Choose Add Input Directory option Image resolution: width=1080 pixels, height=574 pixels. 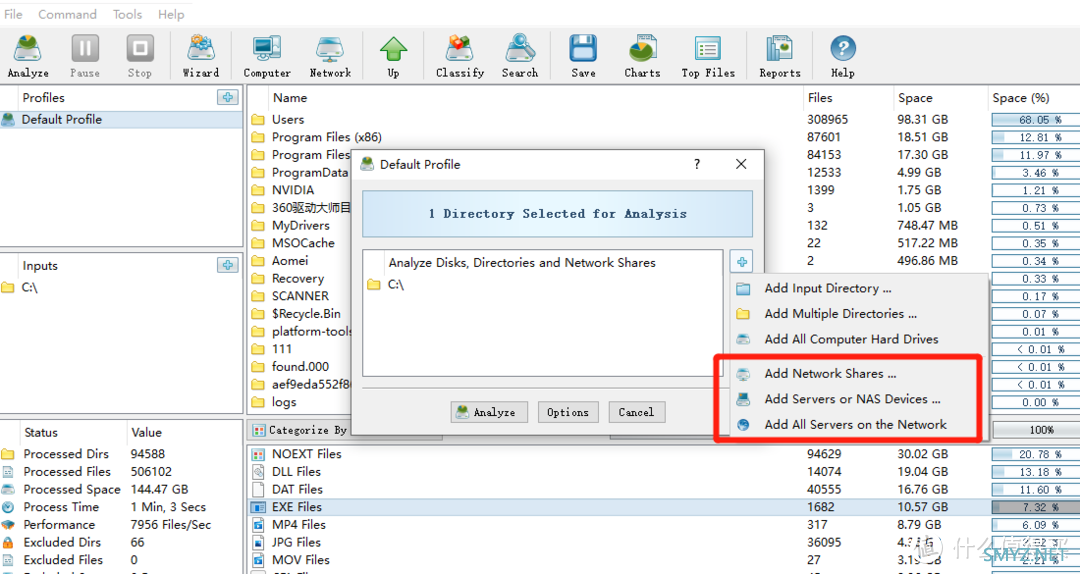[859, 288]
